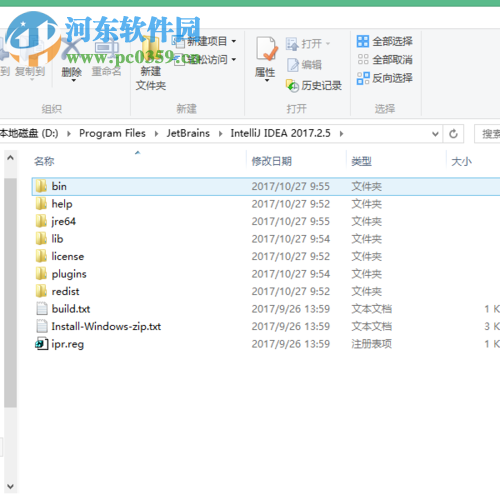Click the bin folder icon
The width and height of the screenshot is (500, 500).
41,186
